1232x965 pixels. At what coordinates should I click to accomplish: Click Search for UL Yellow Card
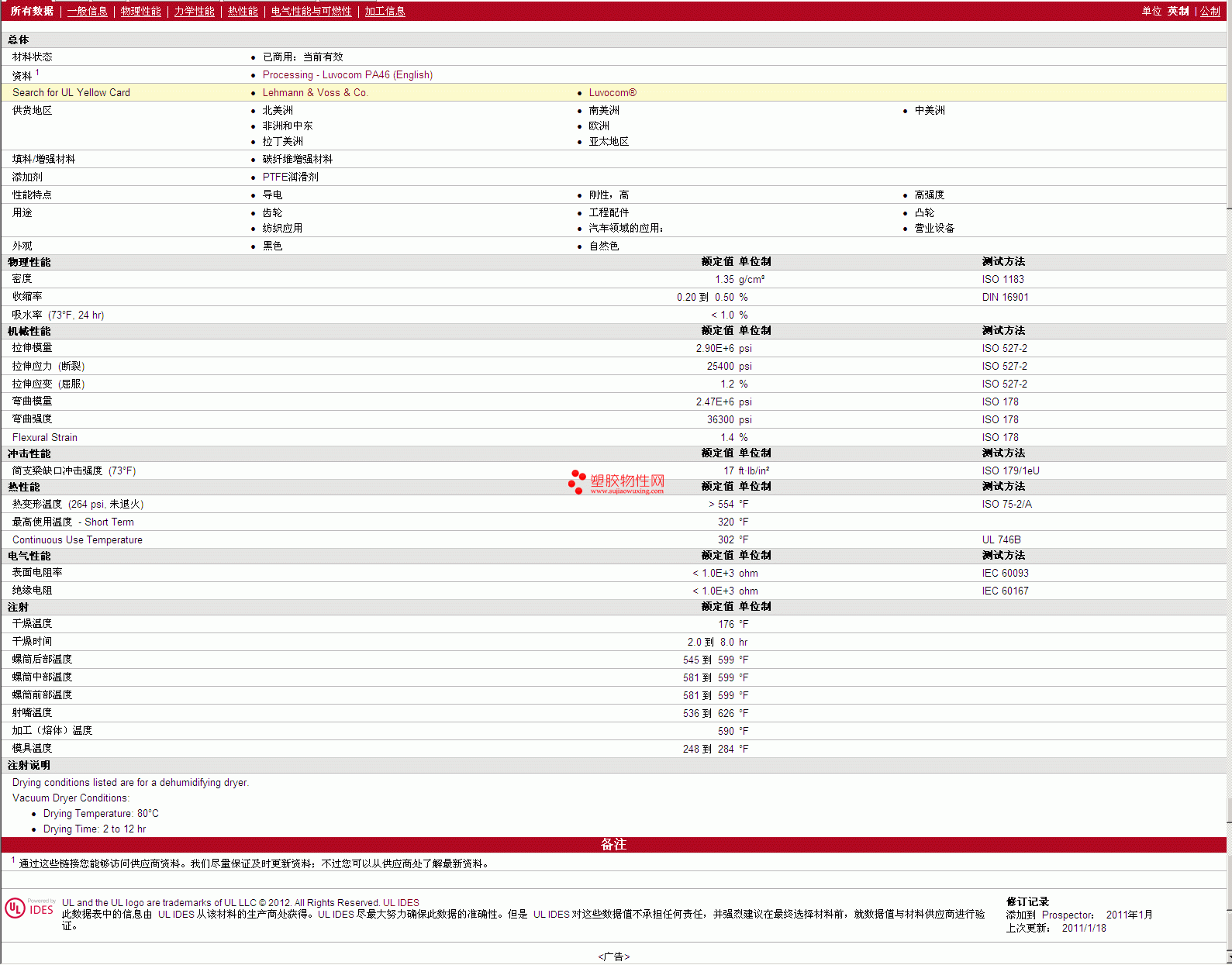71,92
